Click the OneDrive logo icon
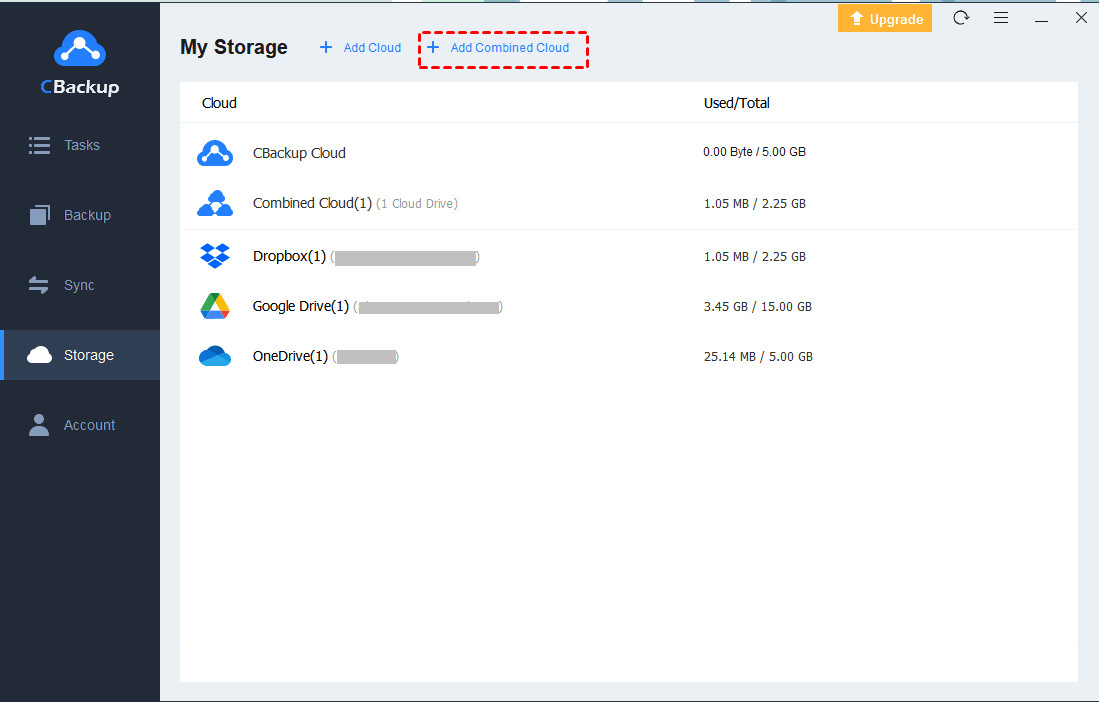 pyautogui.click(x=214, y=356)
